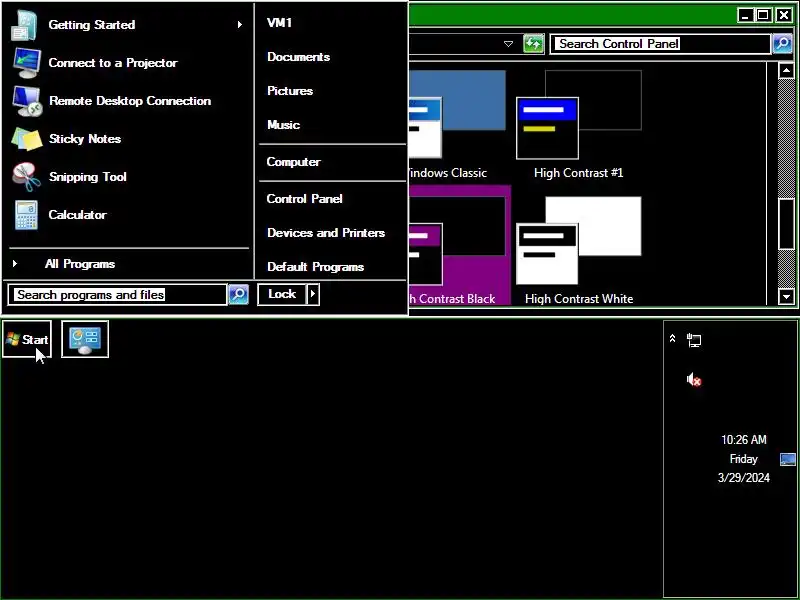Open Control Panel from Start menu

(304, 198)
